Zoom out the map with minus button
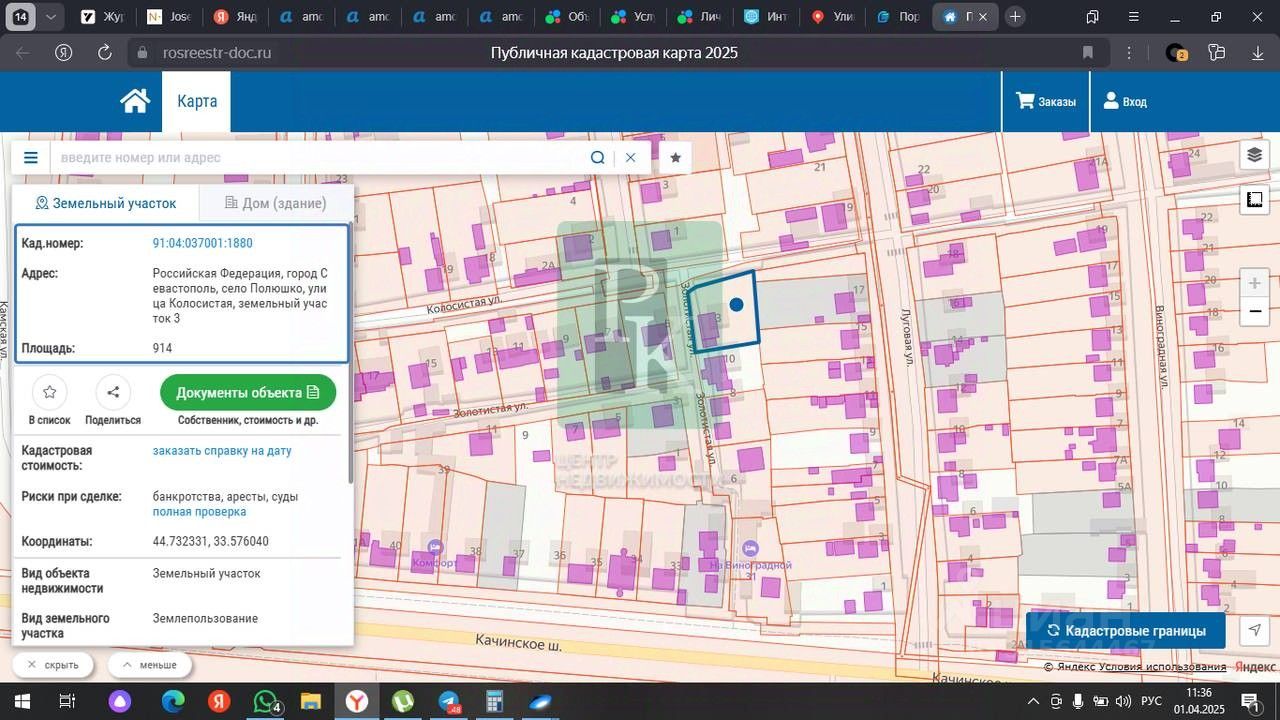Screen dimensions: 1280x720 (x=1254, y=312)
